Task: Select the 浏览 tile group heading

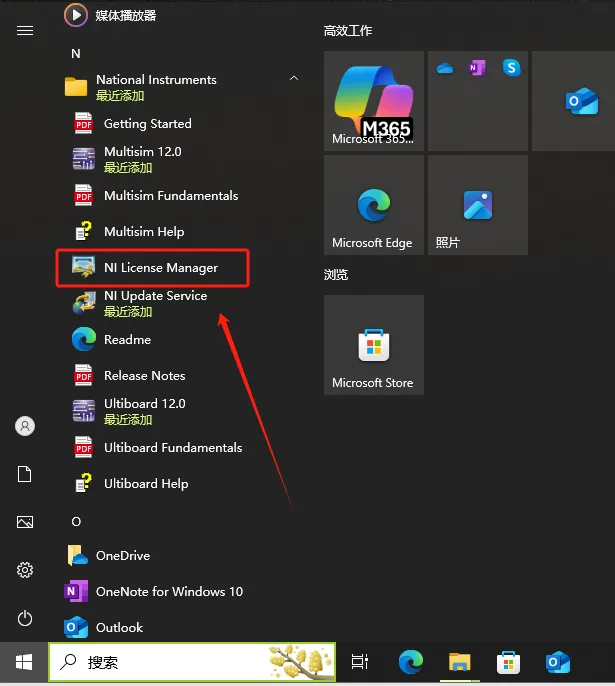Action: coord(336,275)
